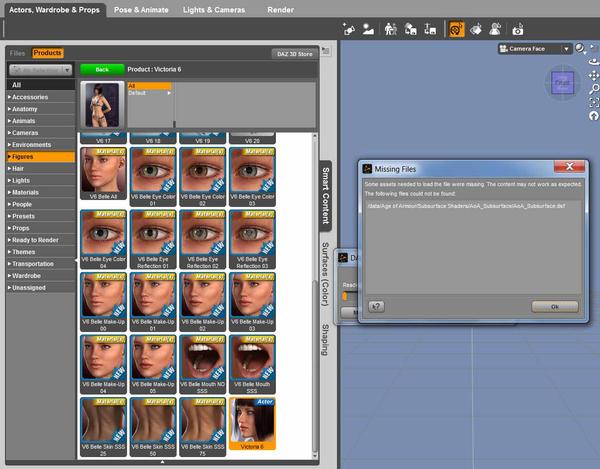This screenshot has height=469, width=600.
Task: Select the V6 Belle All material thumbnail
Action: point(103,174)
